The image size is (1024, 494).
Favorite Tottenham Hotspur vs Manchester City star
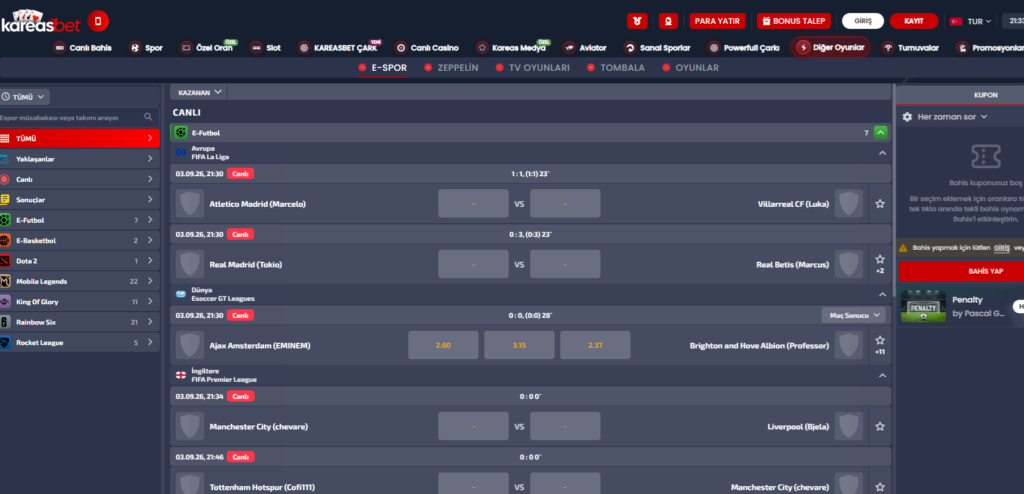click(x=880, y=487)
